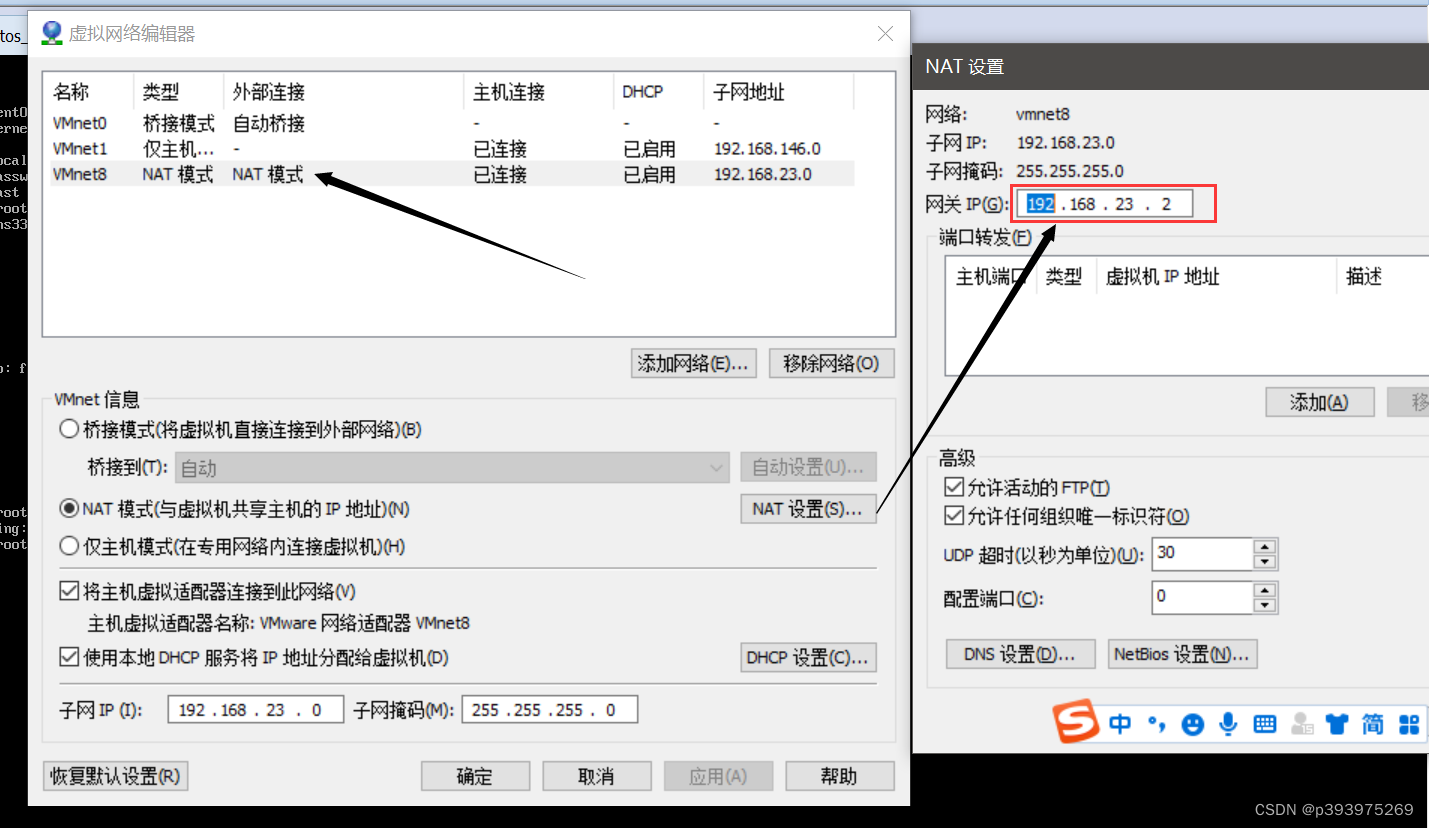Image resolution: width=1429 pixels, height=828 pixels.
Task: Open Sogou toolbox grid icon
Action: [1409, 724]
